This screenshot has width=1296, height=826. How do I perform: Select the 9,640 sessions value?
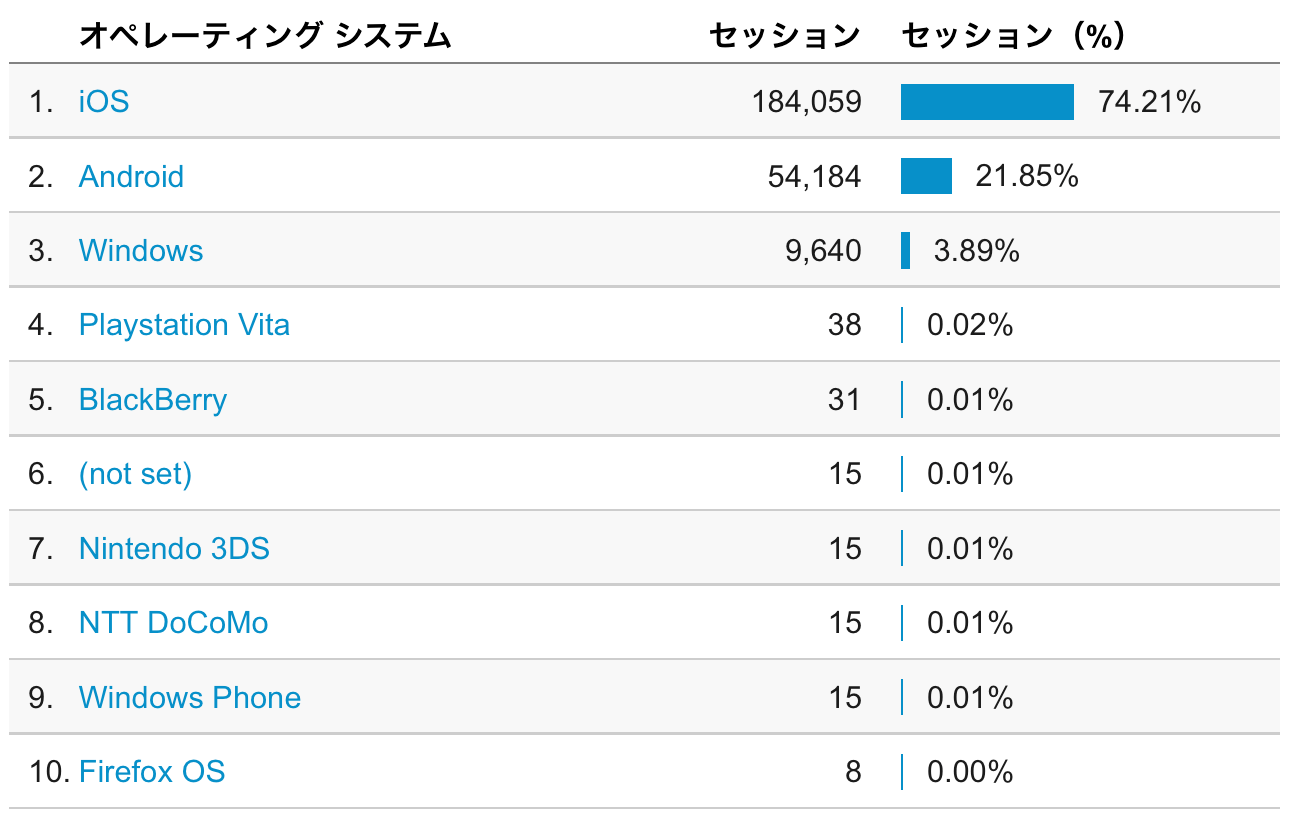pos(823,251)
